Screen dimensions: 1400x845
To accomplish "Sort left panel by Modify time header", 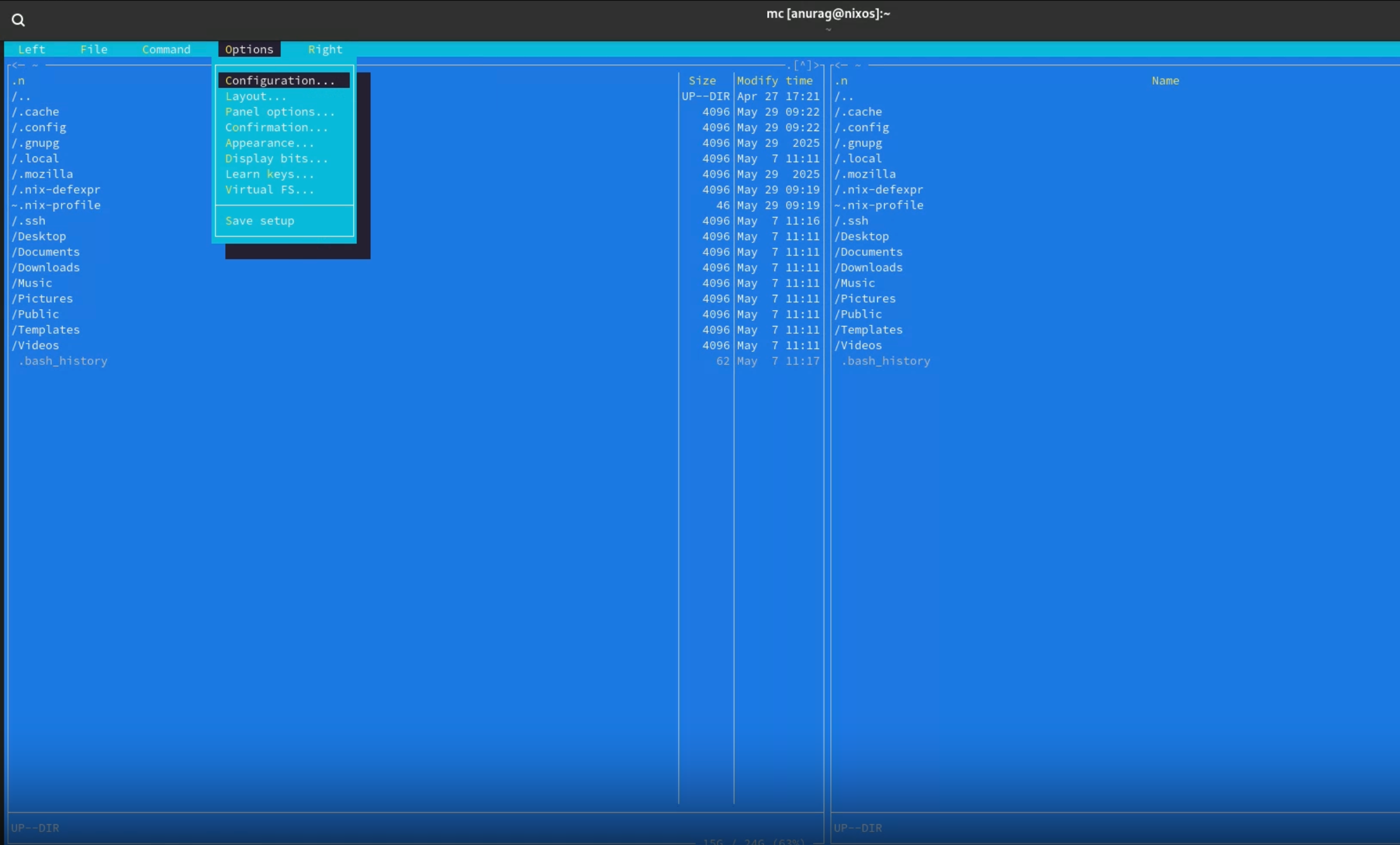I will pyautogui.click(x=775, y=81).
